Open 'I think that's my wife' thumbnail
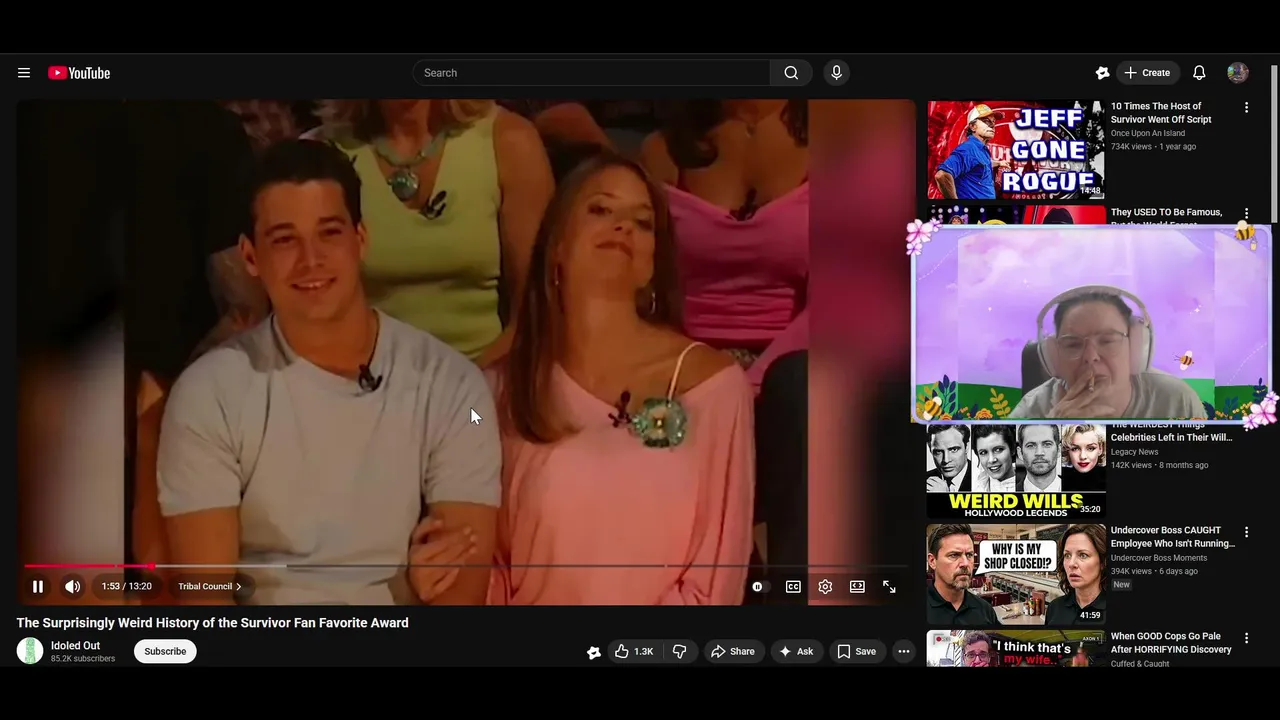Viewport: 1280px width, 720px height. (x=1016, y=649)
